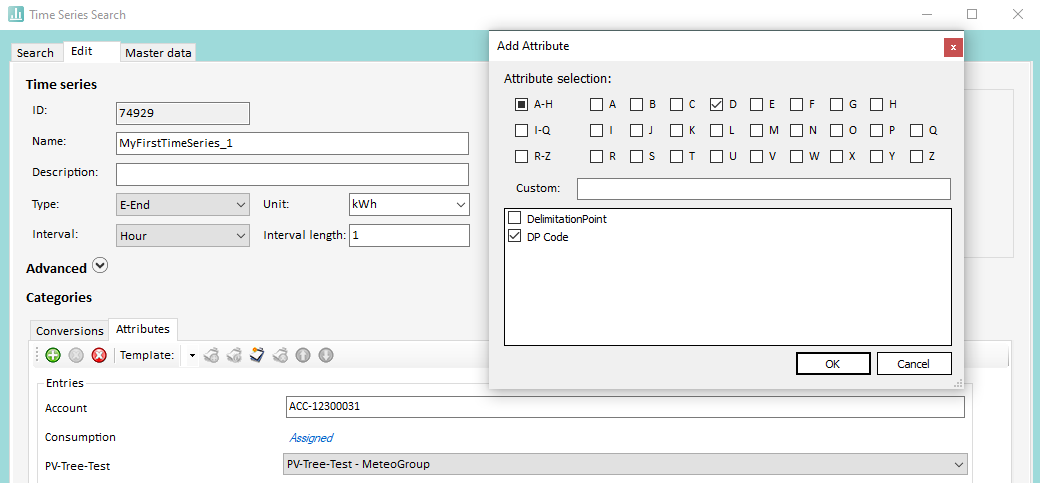
Task: Open the Unit dropdown showing kWh
Action: [409, 204]
